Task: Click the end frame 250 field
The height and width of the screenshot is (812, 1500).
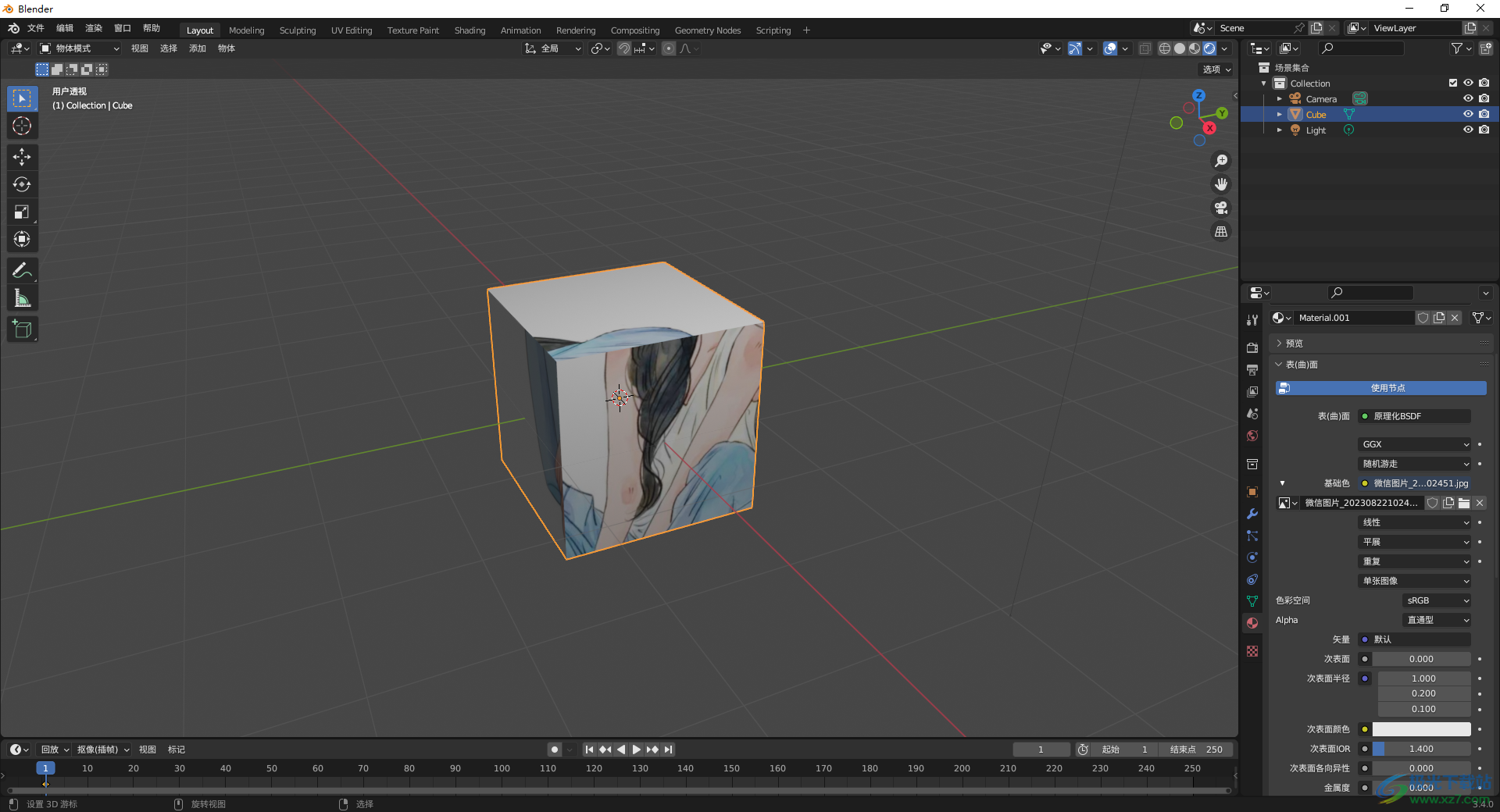Action: (x=1196, y=750)
